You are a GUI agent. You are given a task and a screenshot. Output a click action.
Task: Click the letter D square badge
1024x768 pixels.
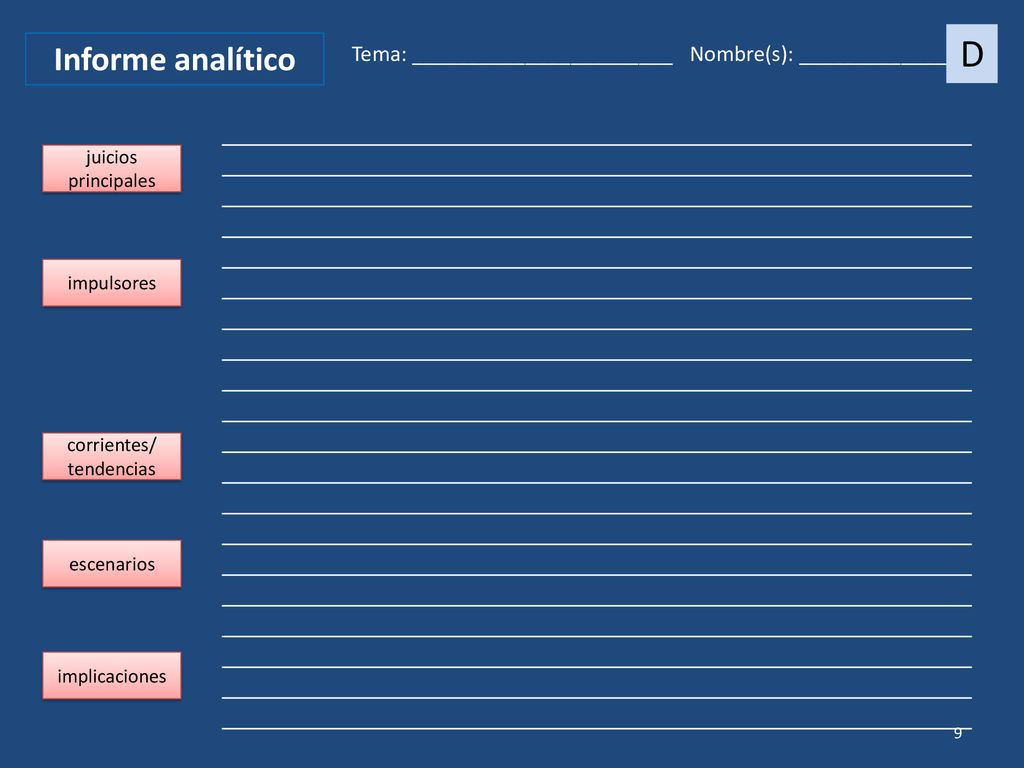(x=972, y=54)
